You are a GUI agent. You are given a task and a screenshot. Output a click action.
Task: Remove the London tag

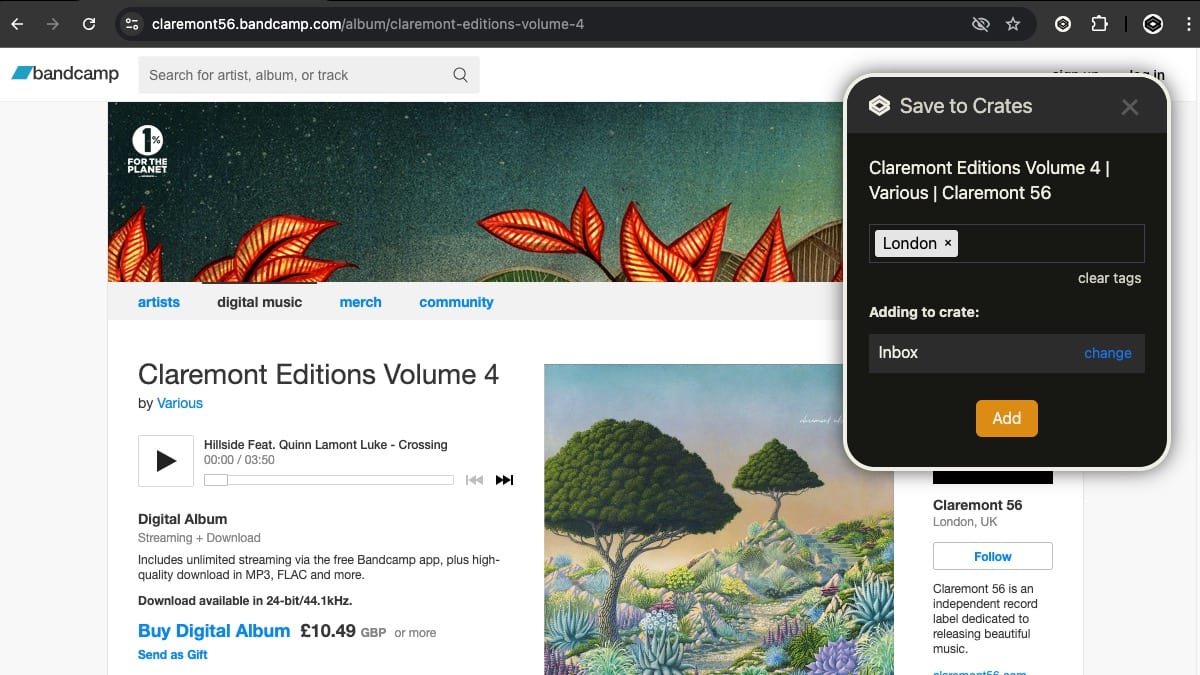point(948,243)
